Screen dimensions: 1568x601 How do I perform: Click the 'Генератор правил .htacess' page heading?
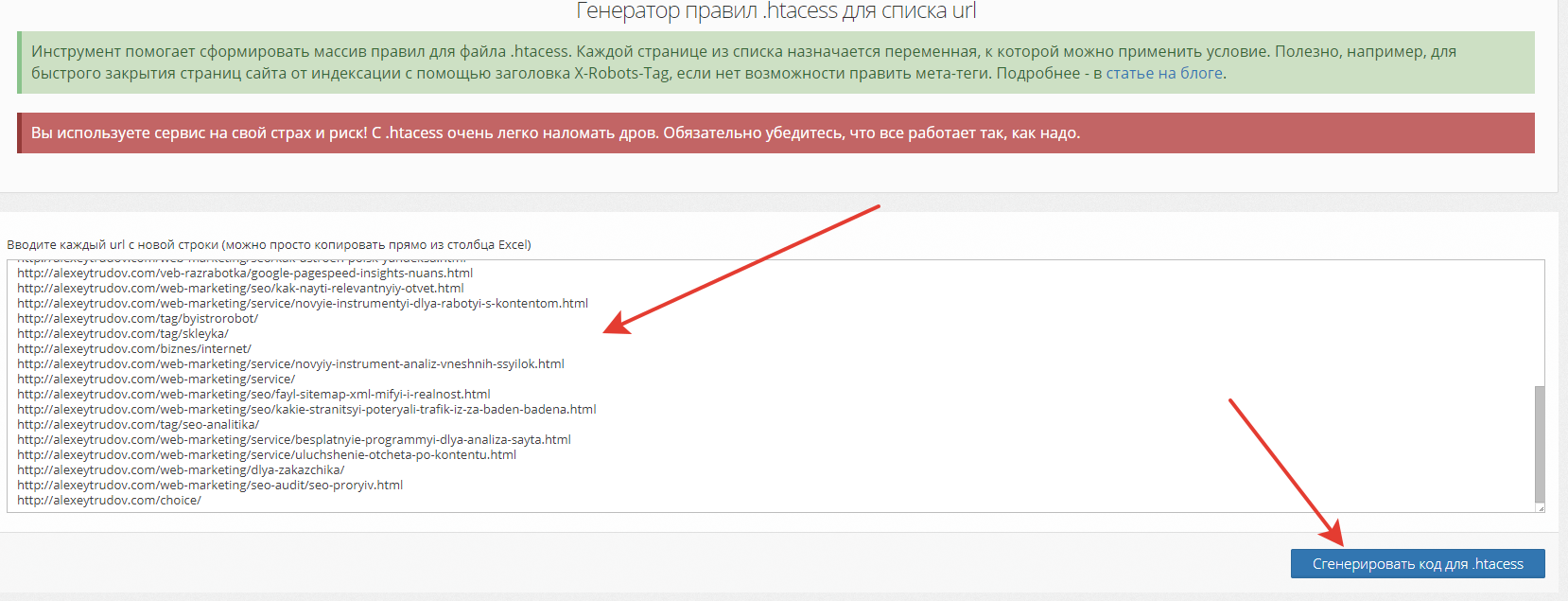[775, 11]
